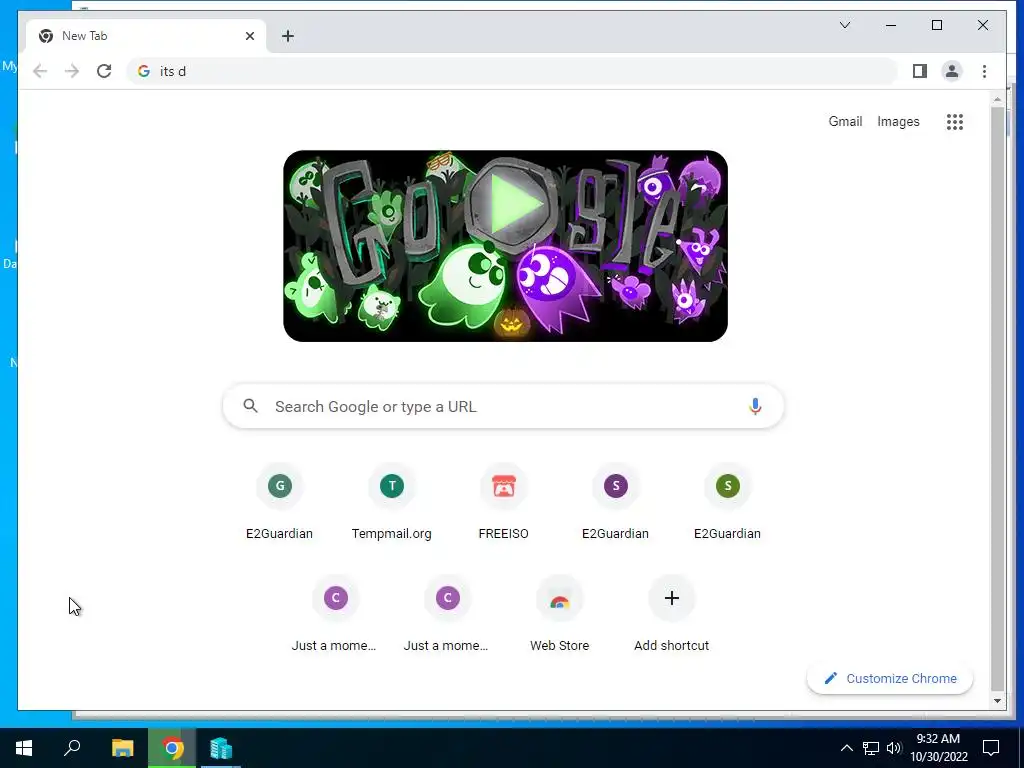Select the New Tab tab
This screenshot has height=768, width=1024.
[146, 36]
